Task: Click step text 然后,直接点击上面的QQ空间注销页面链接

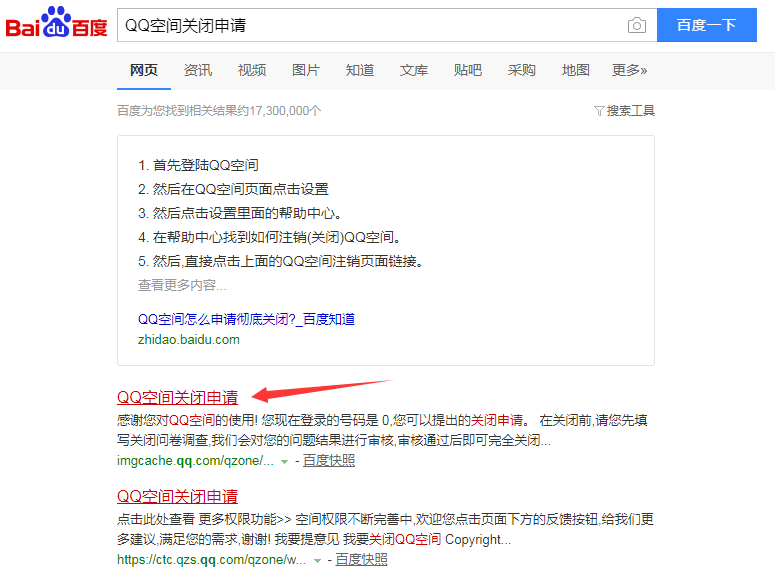Action: 288,261
